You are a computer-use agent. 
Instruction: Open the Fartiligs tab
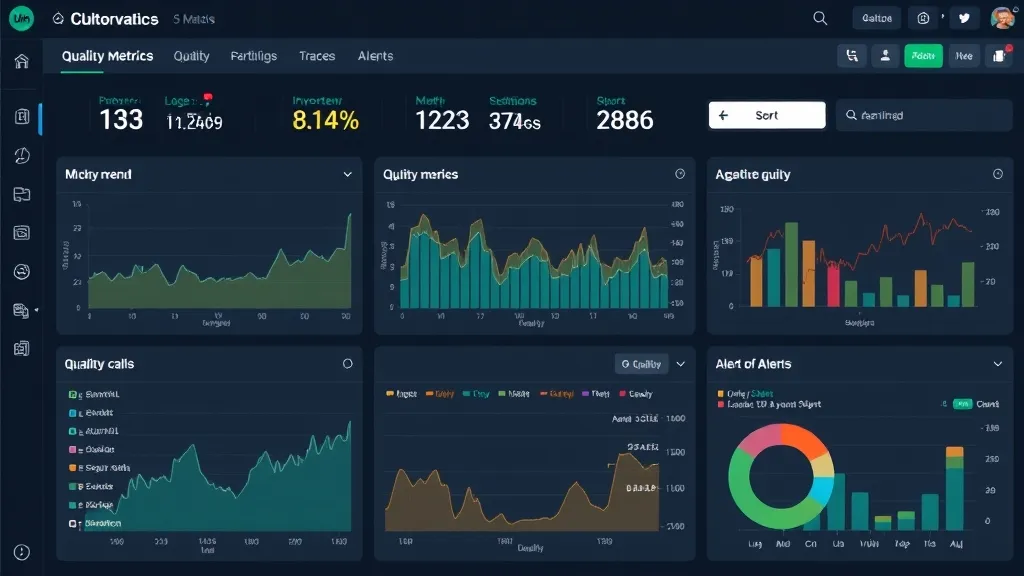pos(253,56)
